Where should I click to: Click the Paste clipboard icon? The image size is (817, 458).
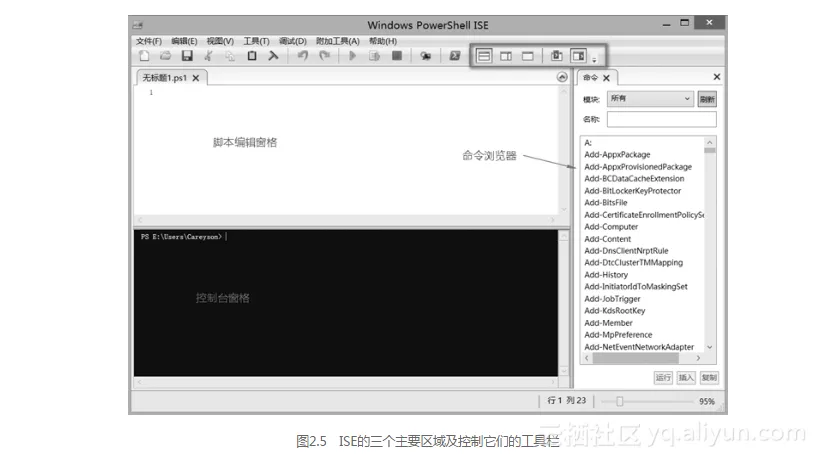[x=252, y=56]
